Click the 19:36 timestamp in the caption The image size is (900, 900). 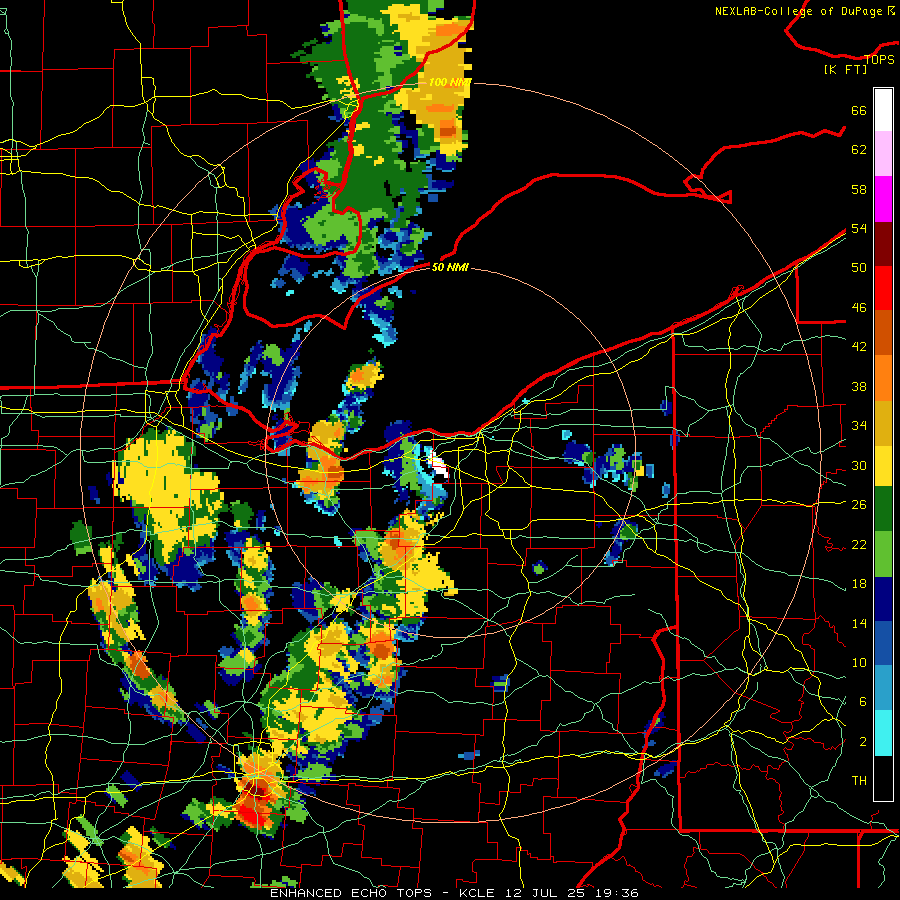617,893
